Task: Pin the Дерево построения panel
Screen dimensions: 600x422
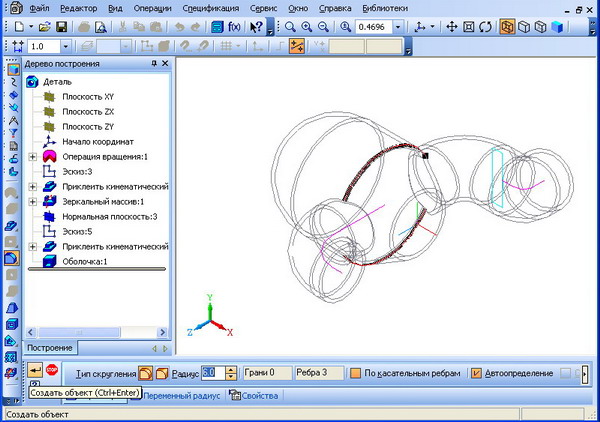Action: [153, 63]
